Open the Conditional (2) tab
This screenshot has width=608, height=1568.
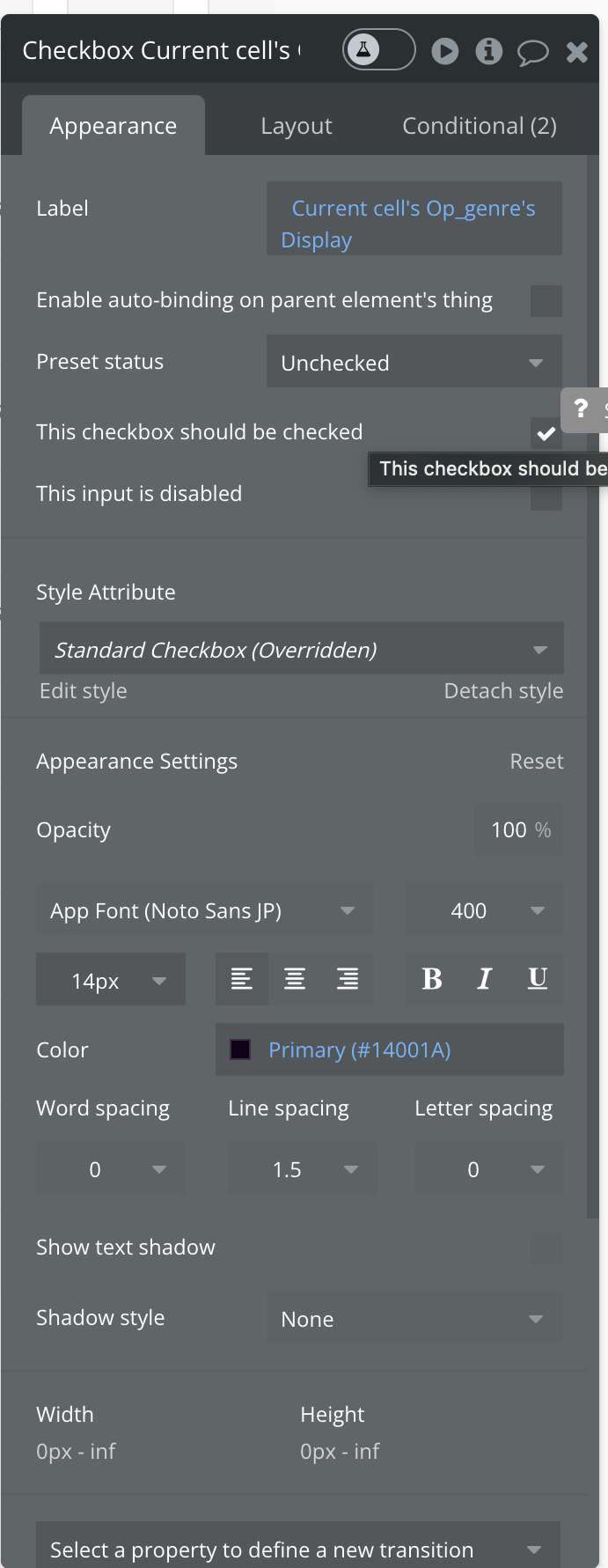click(480, 126)
